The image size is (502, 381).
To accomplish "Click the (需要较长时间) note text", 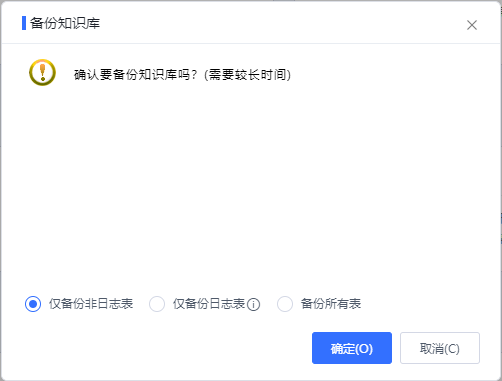I will 247,74.
